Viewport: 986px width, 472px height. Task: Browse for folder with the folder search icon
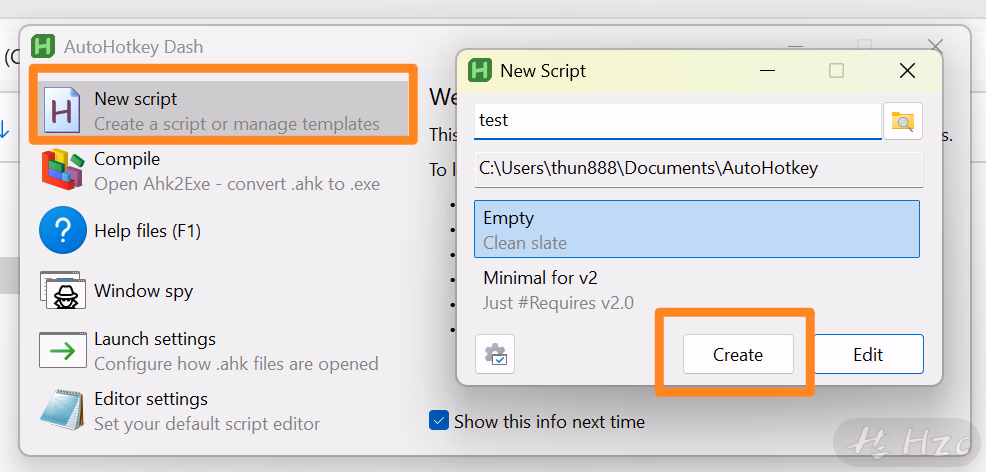pyautogui.click(x=903, y=121)
